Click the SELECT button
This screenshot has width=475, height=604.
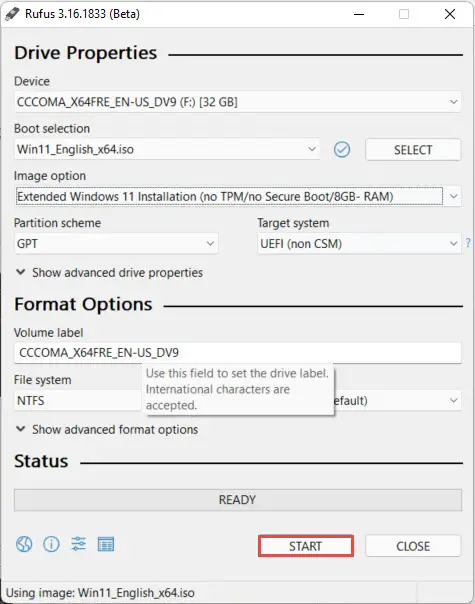coord(413,149)
